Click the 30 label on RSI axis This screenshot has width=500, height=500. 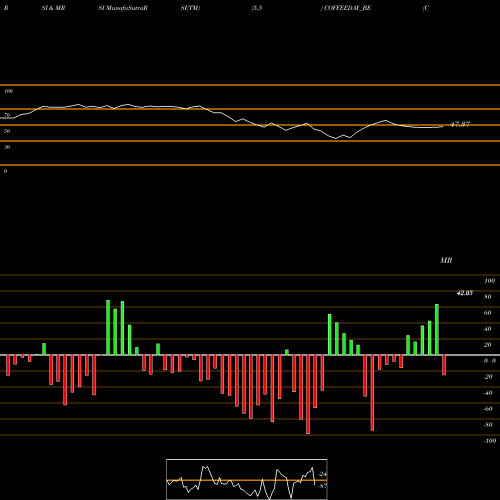[x=7, y=147]
